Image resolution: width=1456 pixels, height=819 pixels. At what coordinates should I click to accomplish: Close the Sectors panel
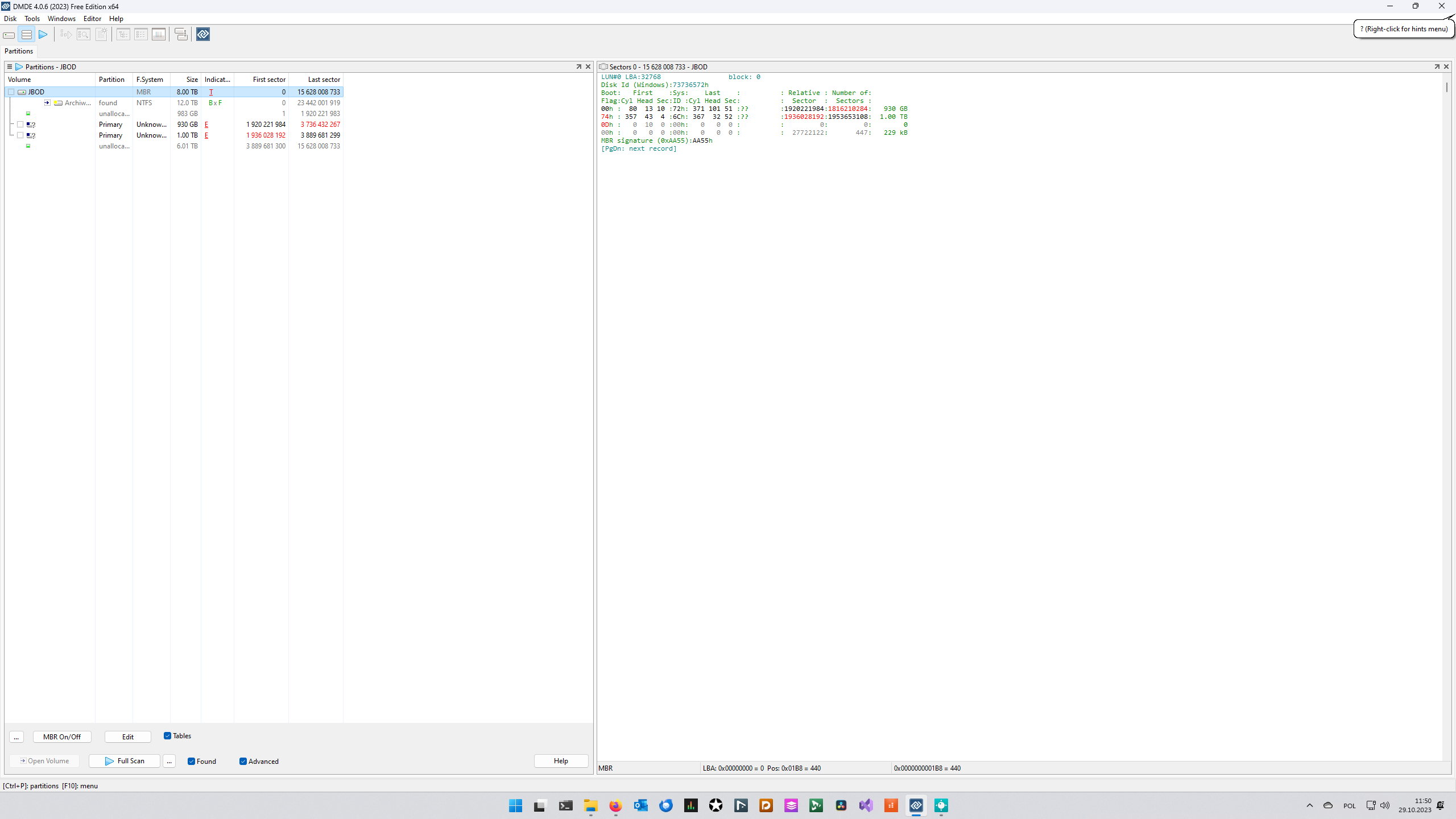click(x=1446, y=67)
